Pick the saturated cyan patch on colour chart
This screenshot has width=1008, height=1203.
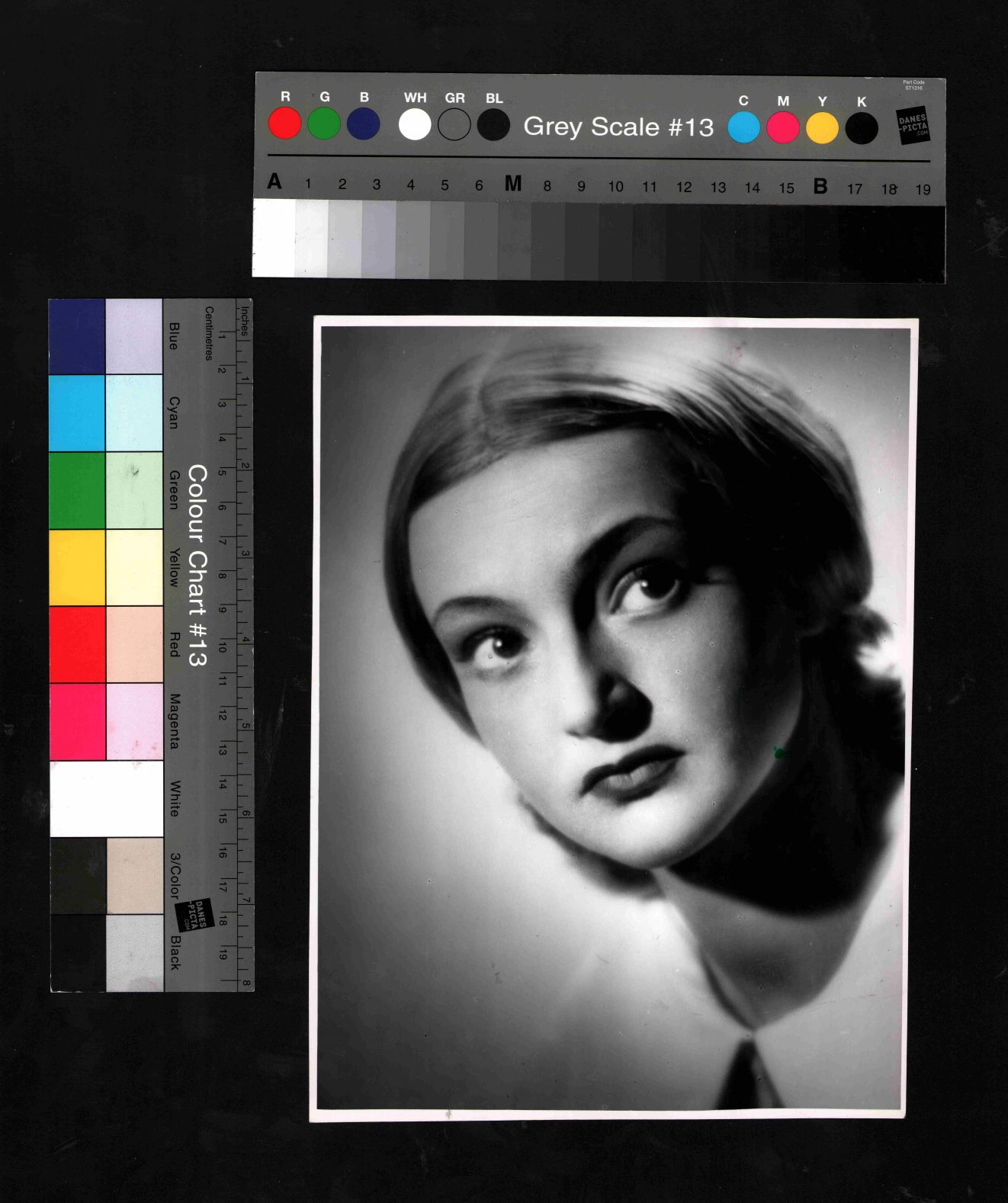77,413
